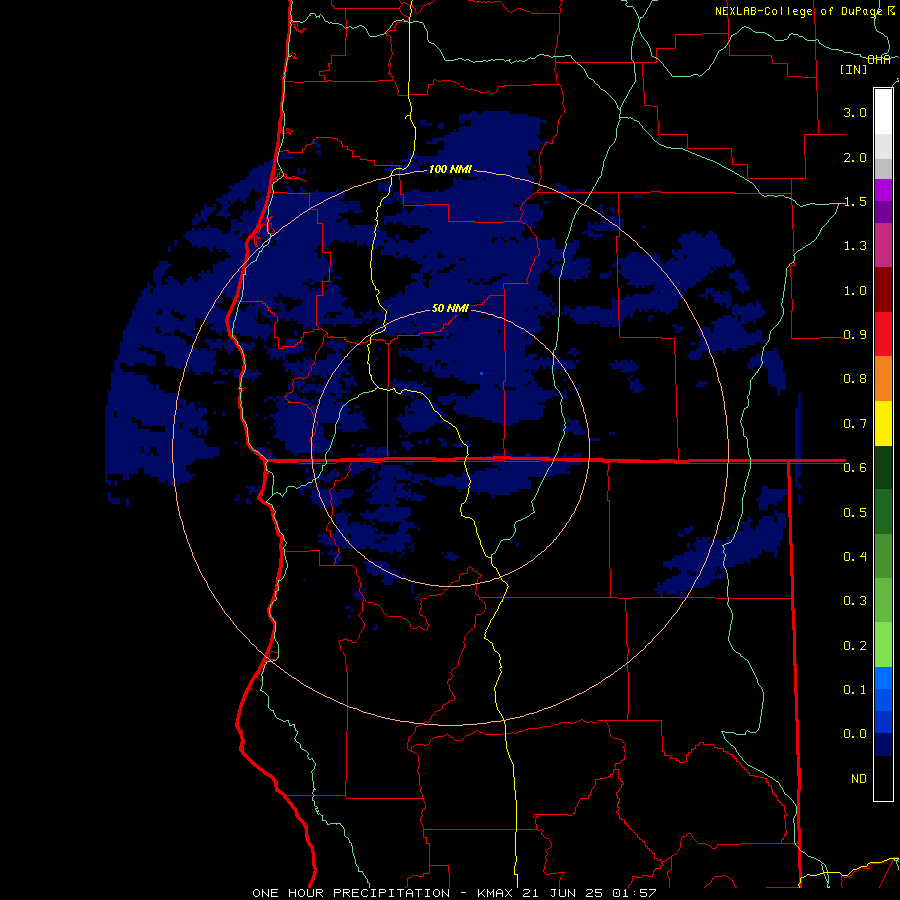Image resolution: width=900 pixels, height=900 pixels.
Task: Select the dark green 0.6 swatch
Action: point(883,467)
